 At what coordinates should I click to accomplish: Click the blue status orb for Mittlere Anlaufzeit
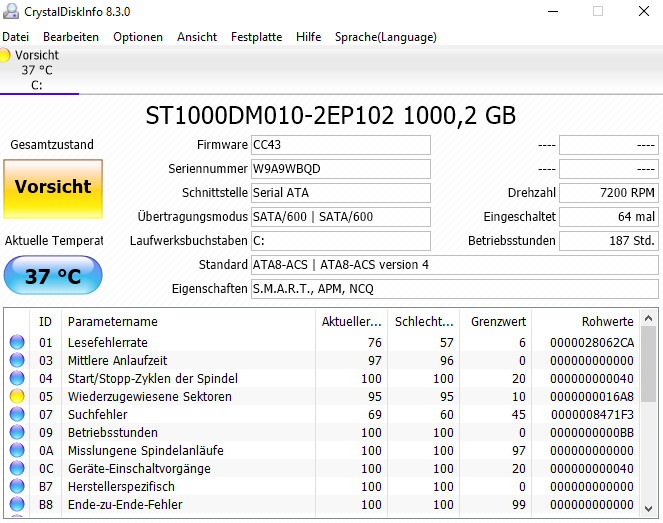pyautogui.click(x=17, y=360)
